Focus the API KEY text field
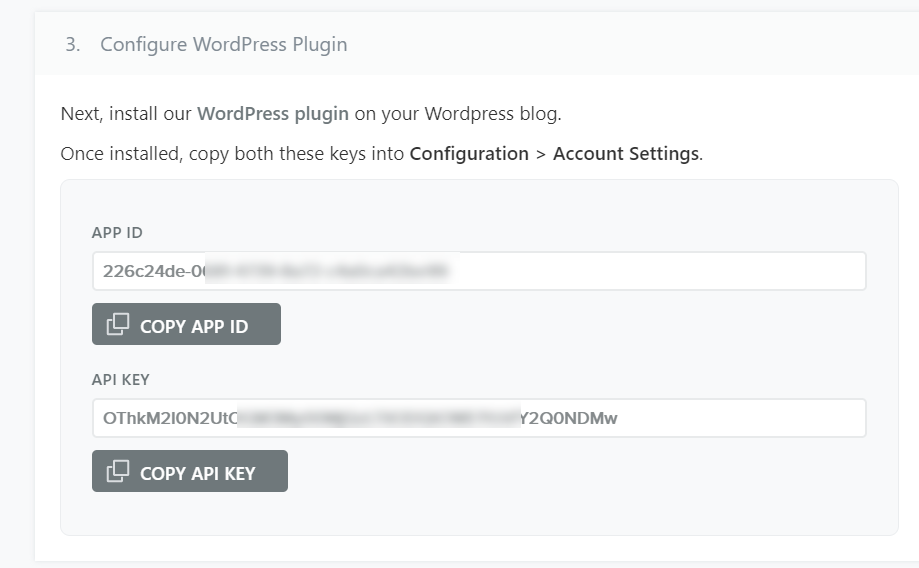 coord(740,418)
